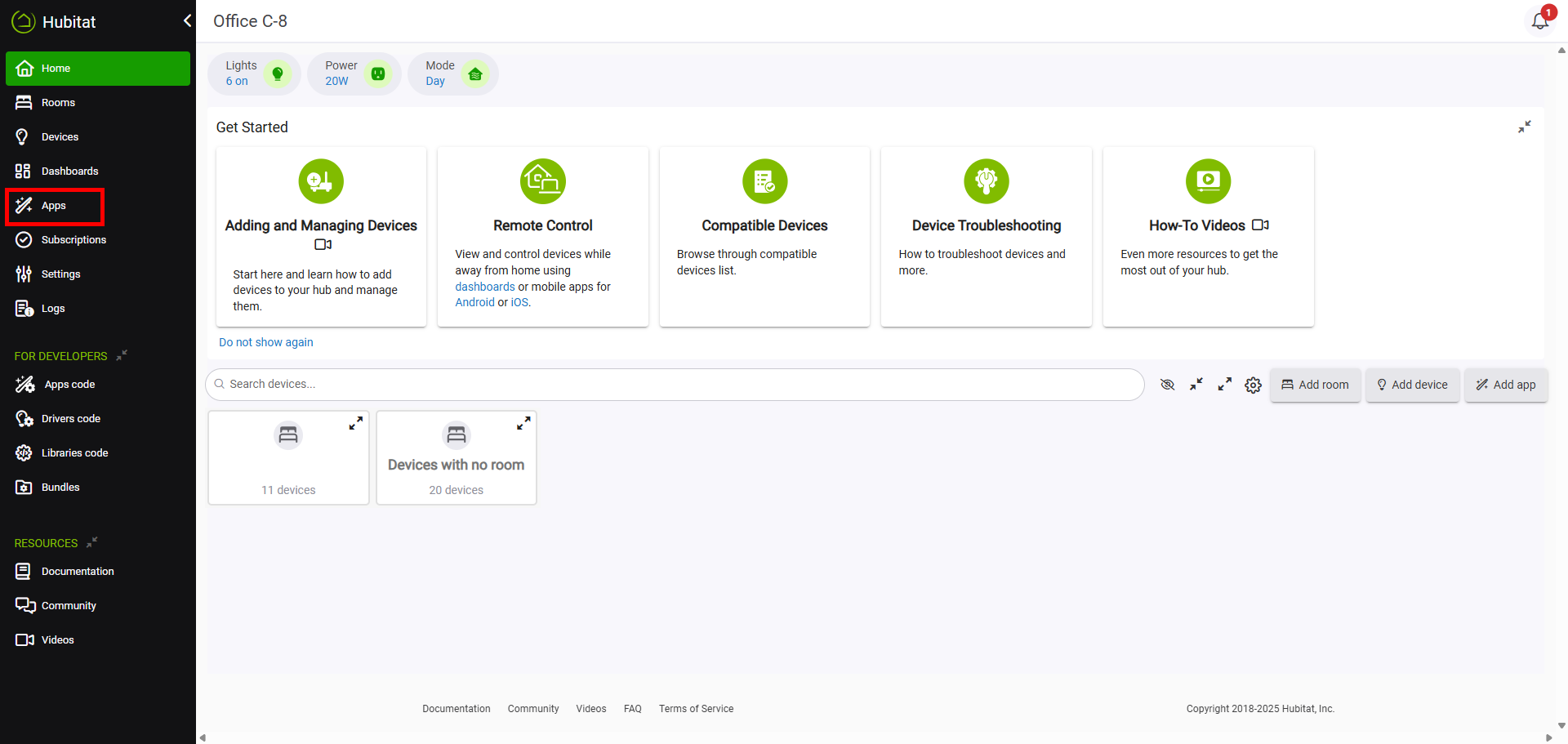This screenshot has height=744, width=1568.
Task: Open the footer FAQ link
Action: (x=633, y=709)
